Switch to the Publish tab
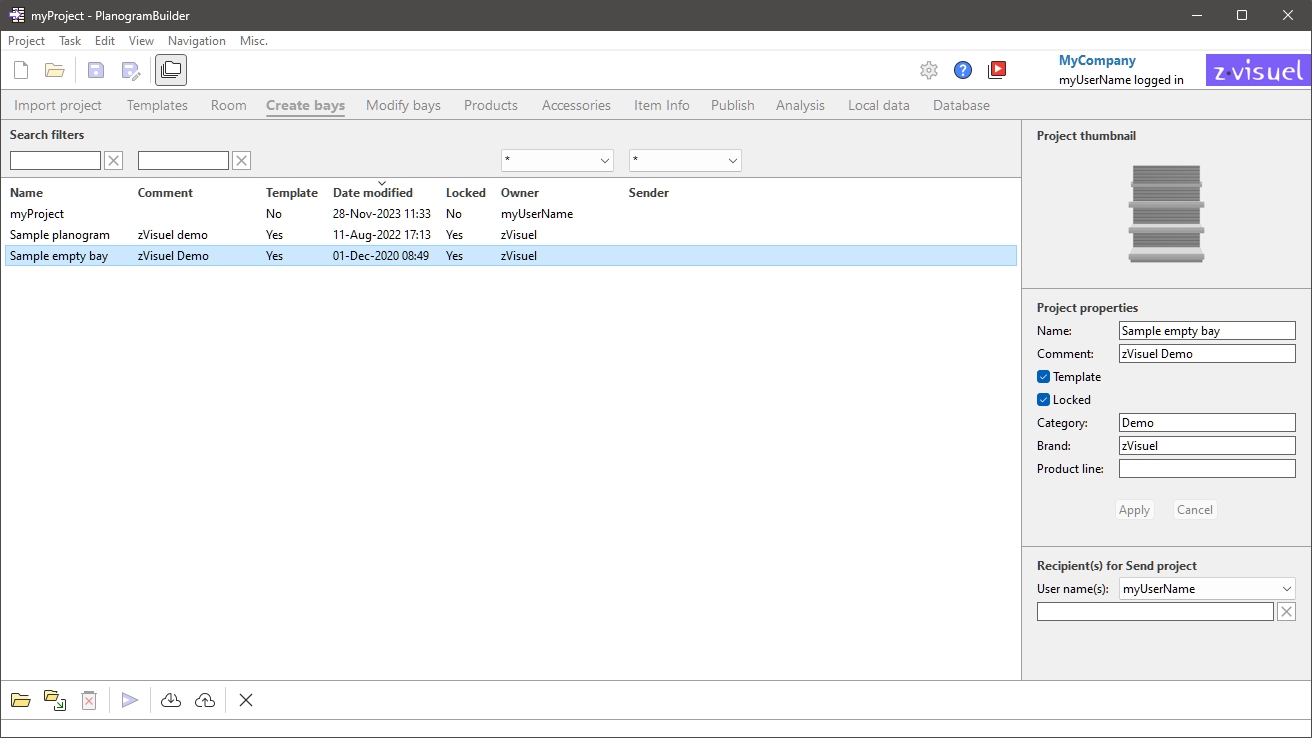 tap(733, 105)
